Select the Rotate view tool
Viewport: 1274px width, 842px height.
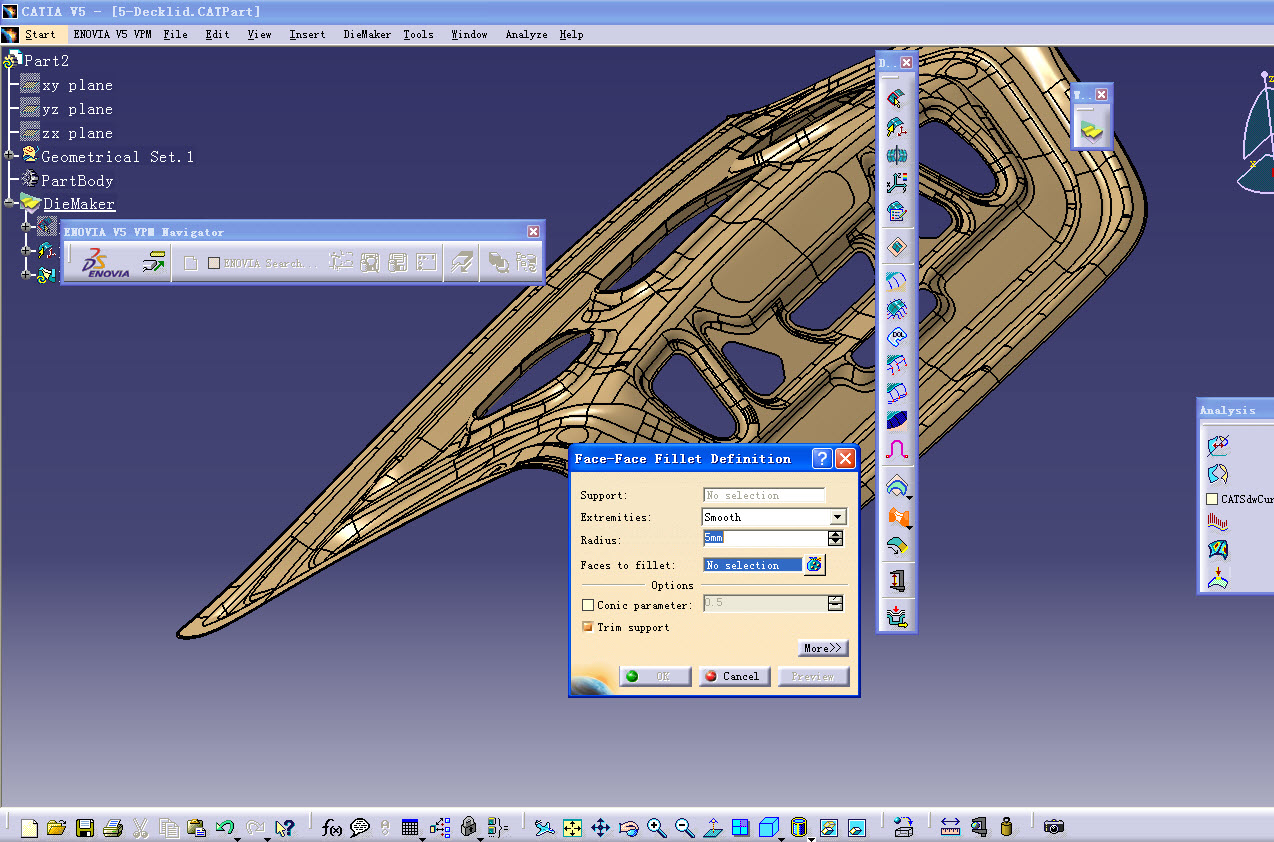coord(628,827)
